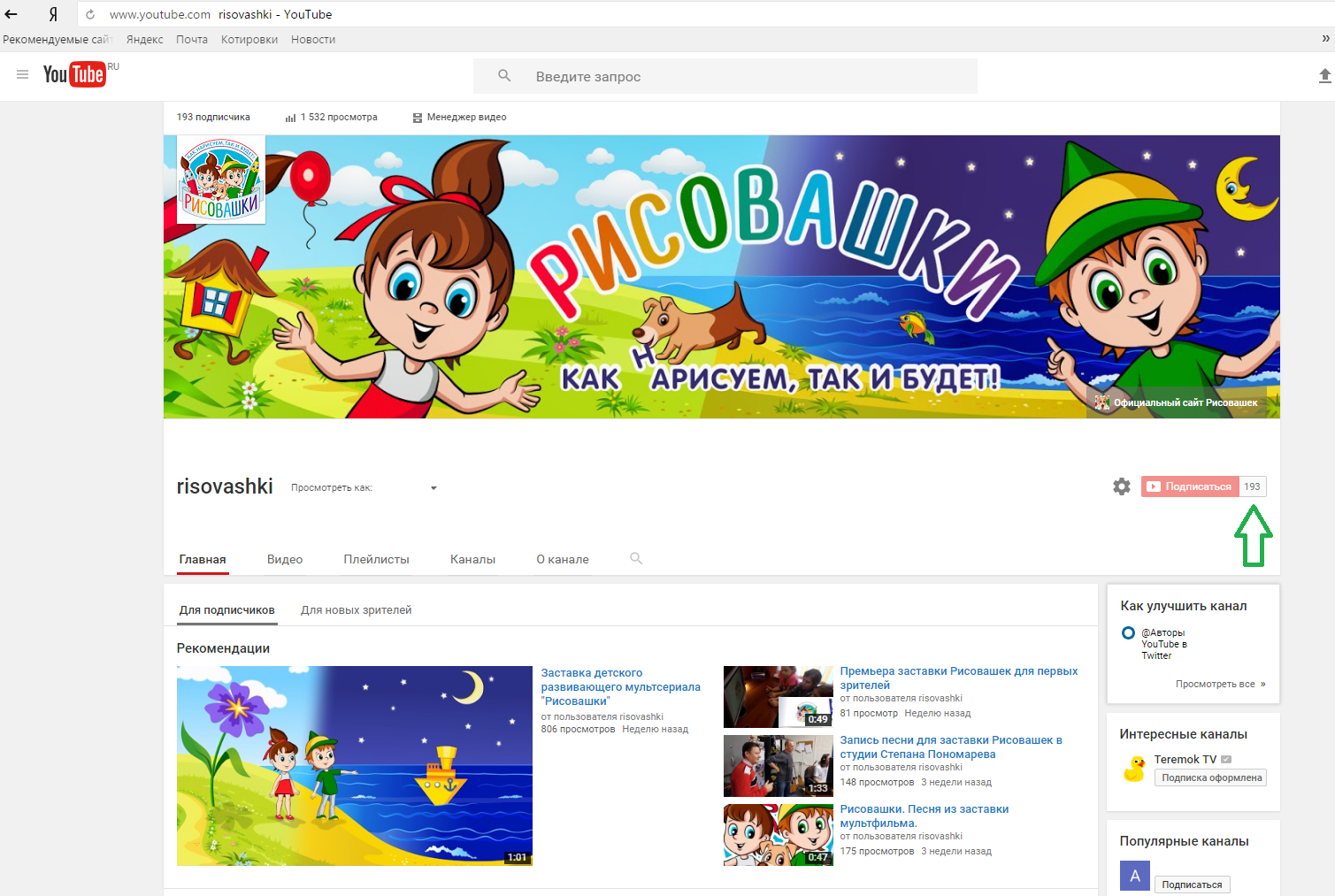
Task: Play the featured video thumbnail 1:01
Action: [x=355, y=766]
